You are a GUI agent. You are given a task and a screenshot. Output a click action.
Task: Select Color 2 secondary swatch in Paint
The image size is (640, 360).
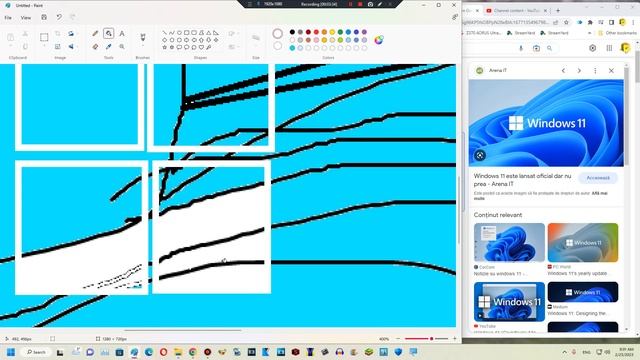tap(278, 46)
